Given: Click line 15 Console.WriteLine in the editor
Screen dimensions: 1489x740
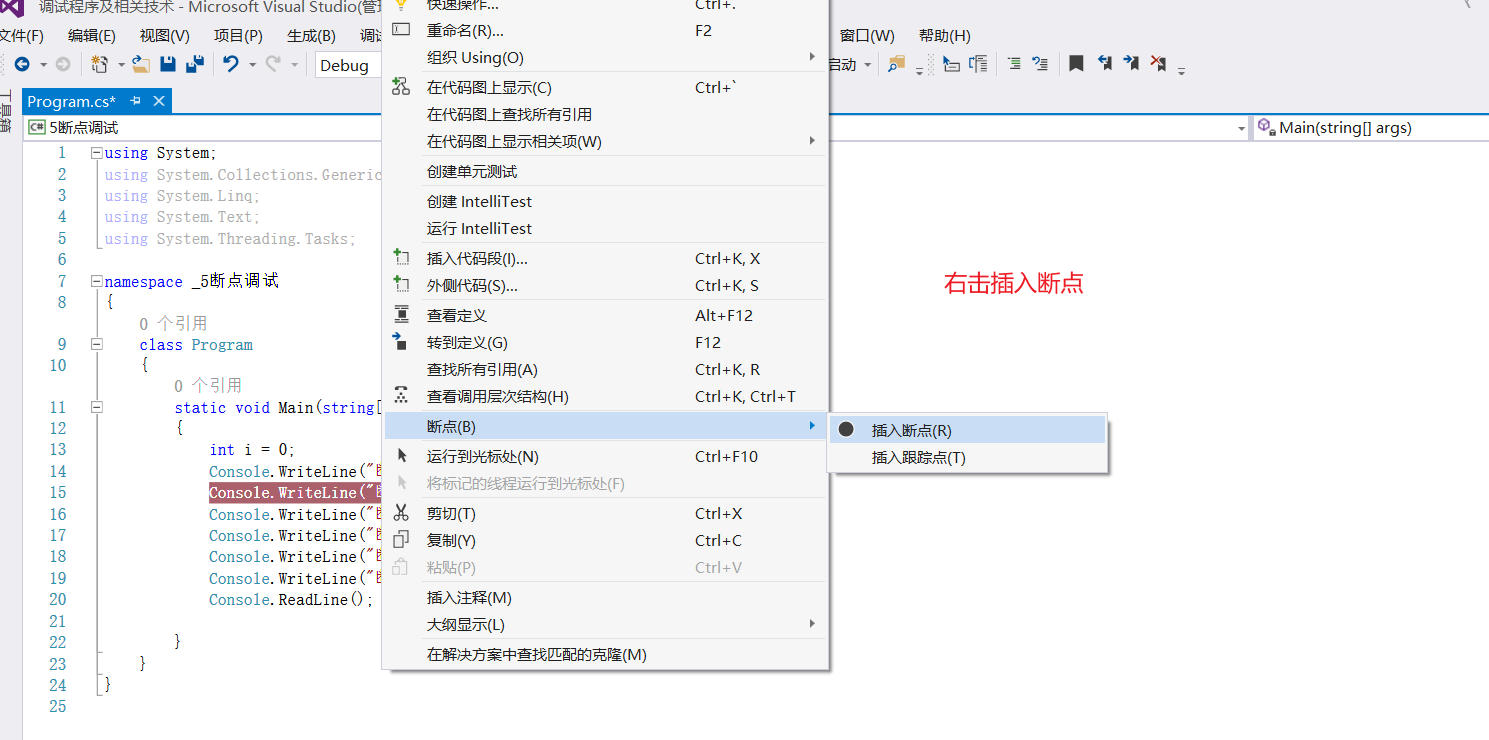Looking at the screenshot, I should [x=290, y=492].
